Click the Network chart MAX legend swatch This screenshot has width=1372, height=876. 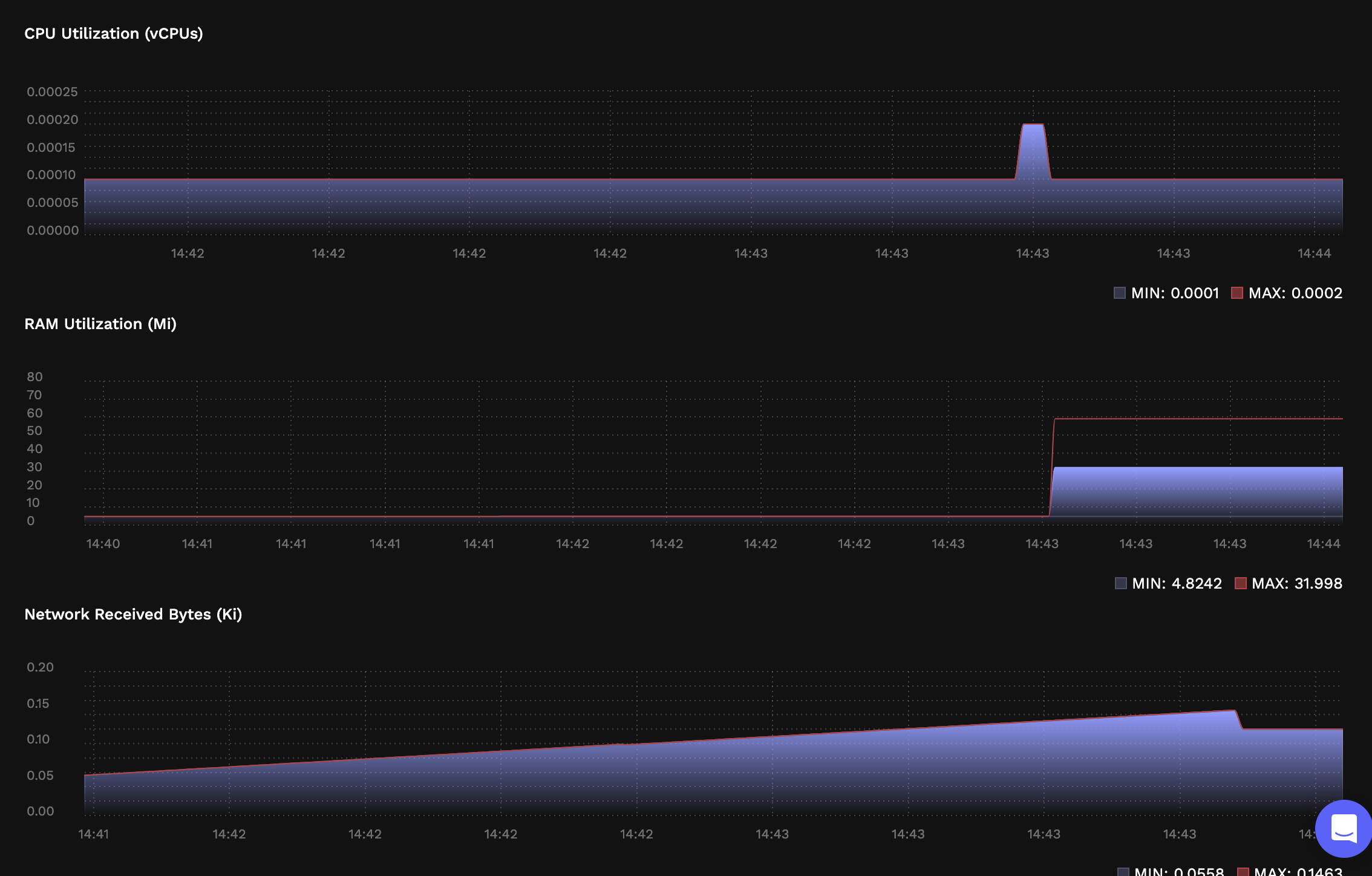(1243, 872)
